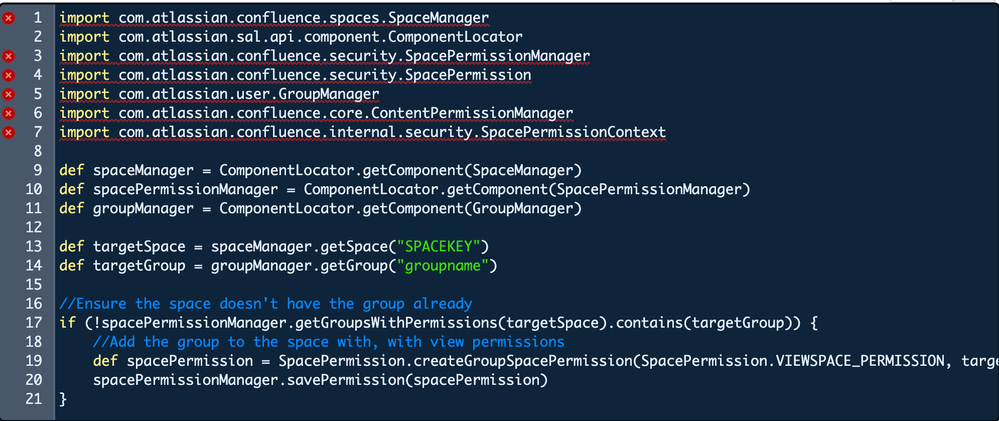Click the closing brace on line 21
The width and height of the screenshot is (999, 421).
tap(63, 399)
